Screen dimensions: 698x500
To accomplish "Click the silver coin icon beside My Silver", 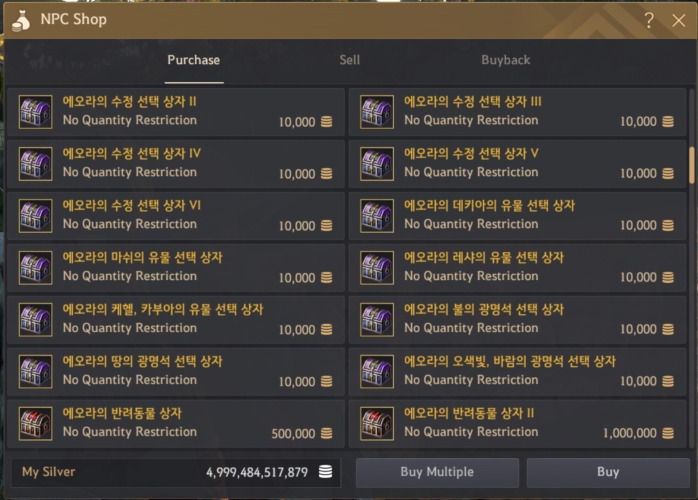I will 325,472.
